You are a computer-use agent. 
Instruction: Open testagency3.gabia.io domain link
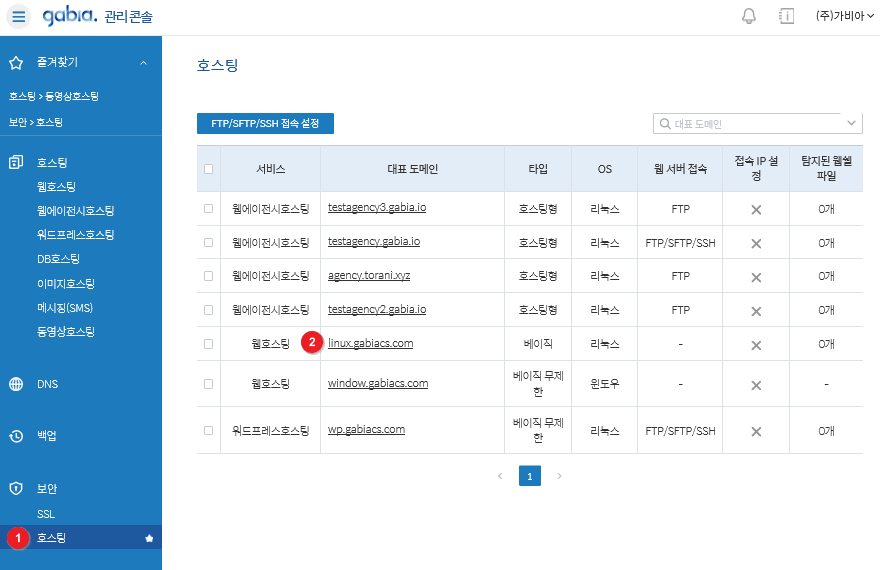377,208
